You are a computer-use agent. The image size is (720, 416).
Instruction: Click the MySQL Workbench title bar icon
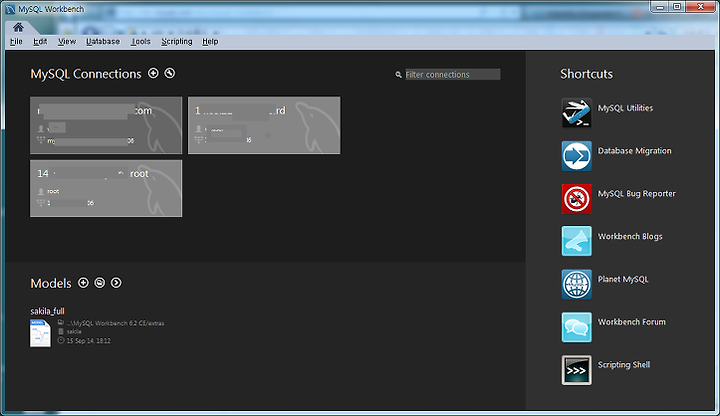click(10, 9)
